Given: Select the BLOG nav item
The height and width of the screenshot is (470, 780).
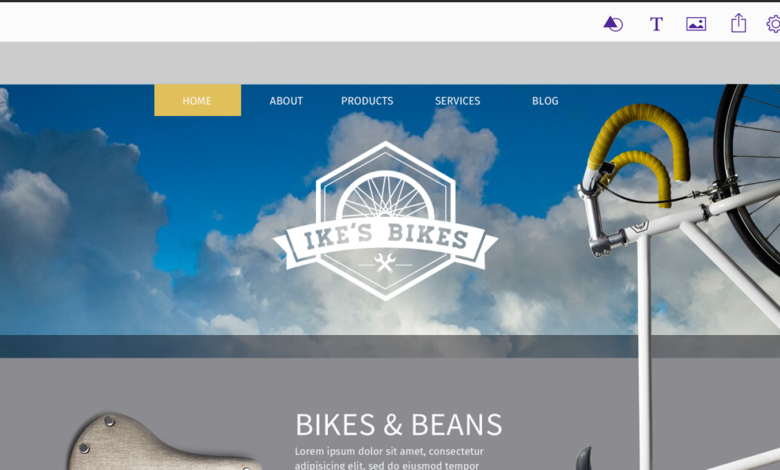Looking at the screenshot, I should coord(545,101).
